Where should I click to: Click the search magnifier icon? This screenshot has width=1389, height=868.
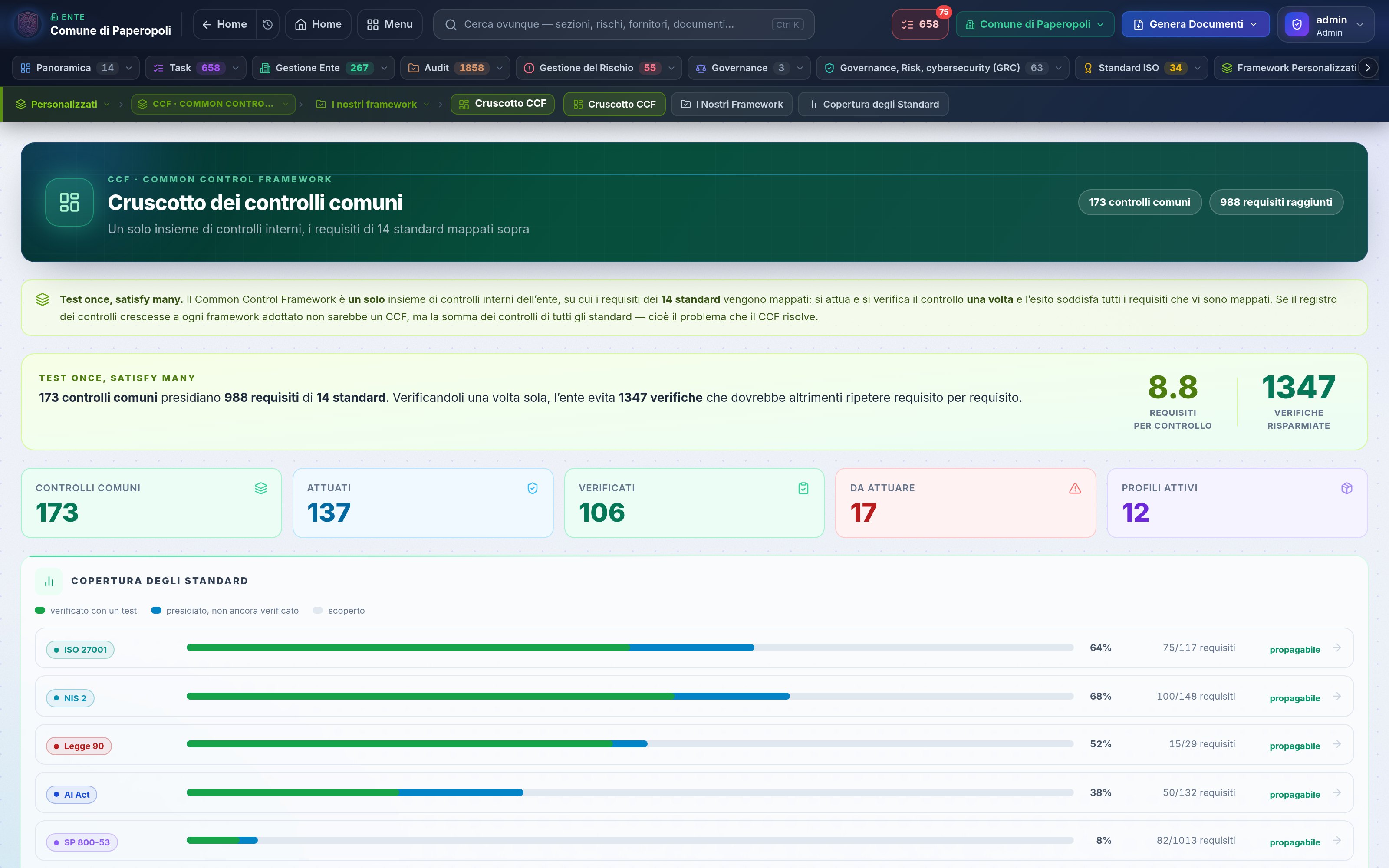pos(451,25)
